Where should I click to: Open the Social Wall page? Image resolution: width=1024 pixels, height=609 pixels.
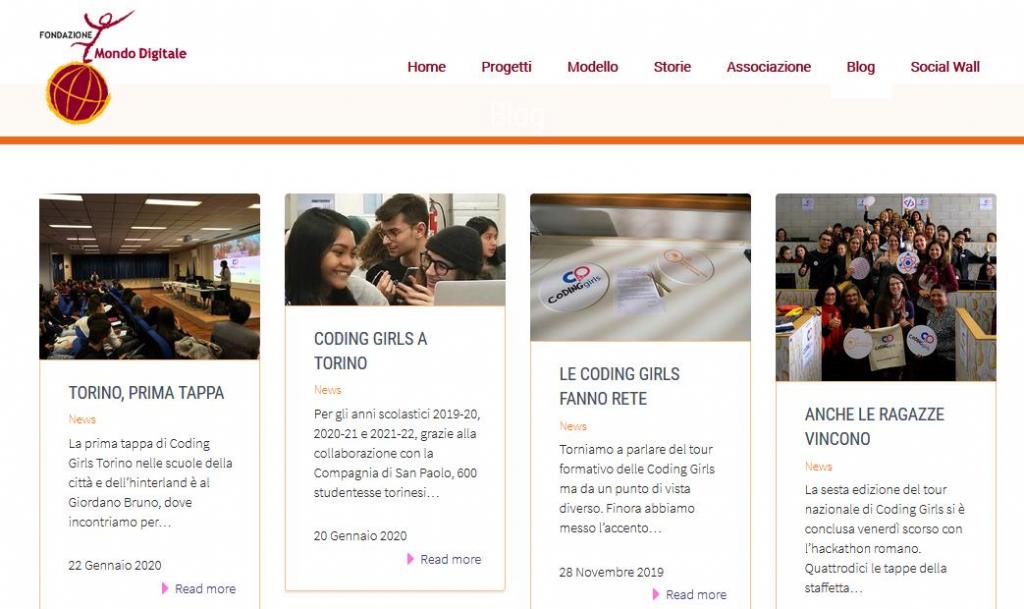[945, 67]
